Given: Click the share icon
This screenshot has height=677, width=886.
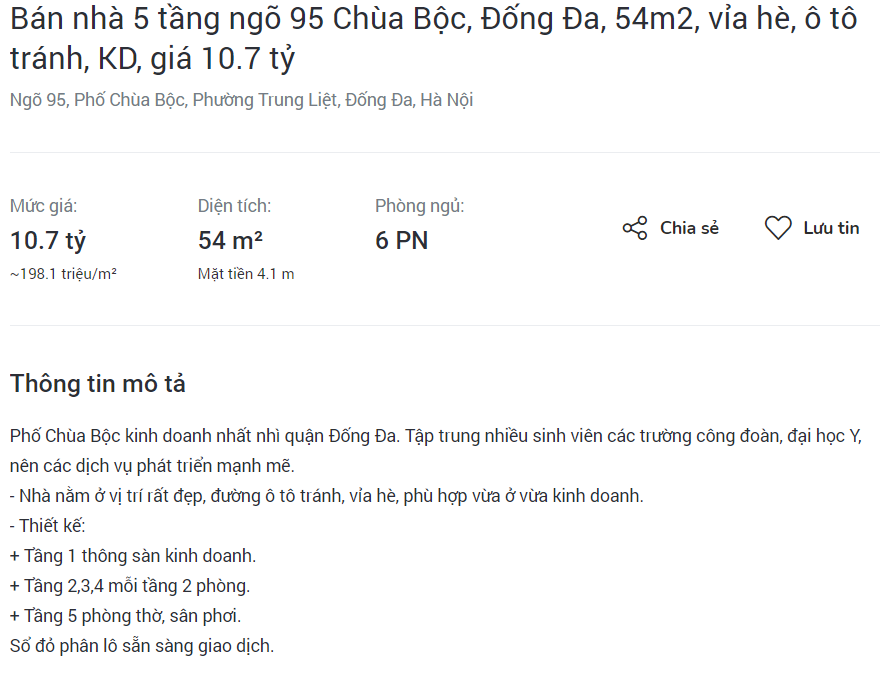Looking at the screenshot, I should [635, 228].
